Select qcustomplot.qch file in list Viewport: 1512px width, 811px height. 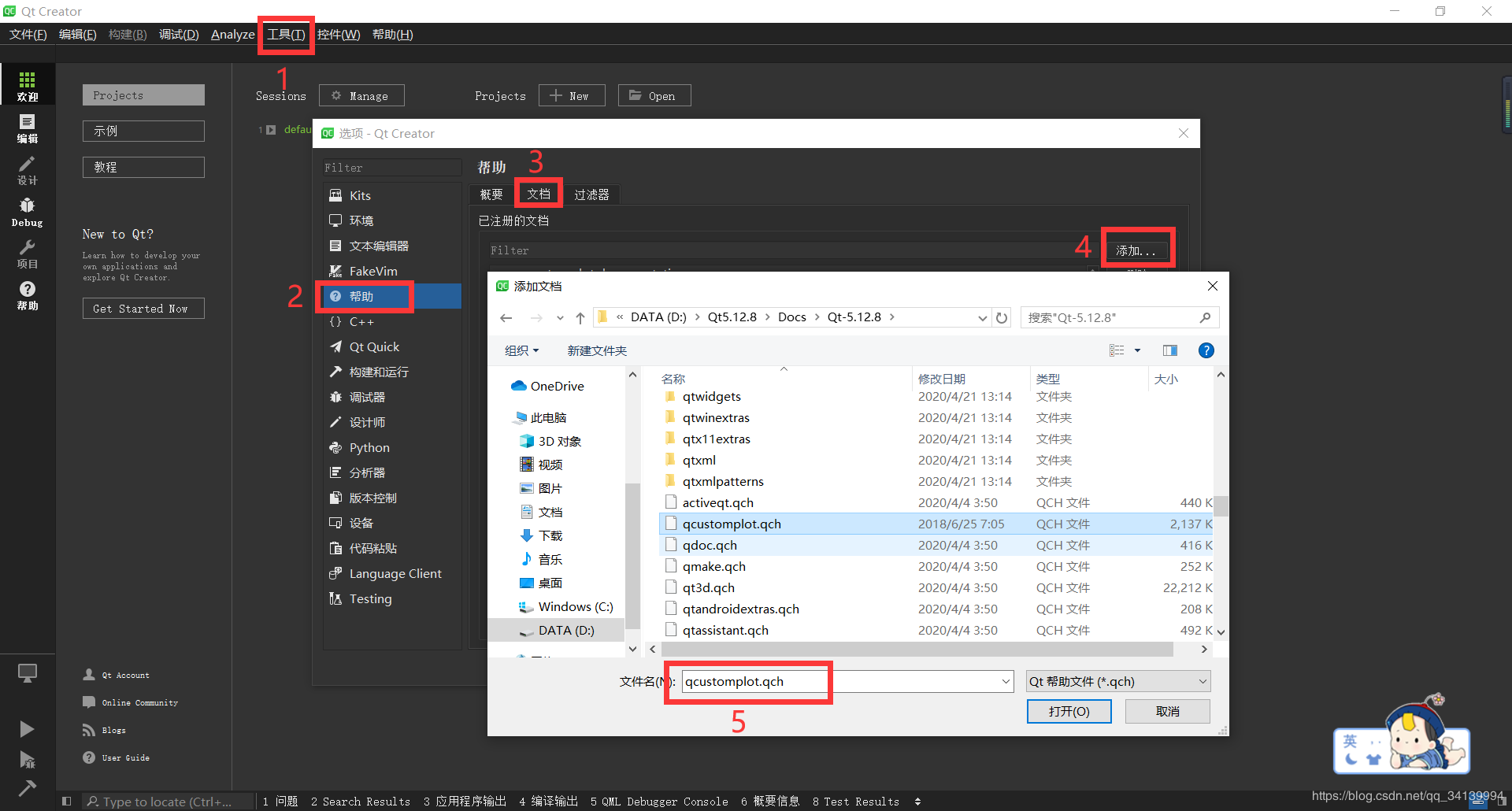[936, 524]
